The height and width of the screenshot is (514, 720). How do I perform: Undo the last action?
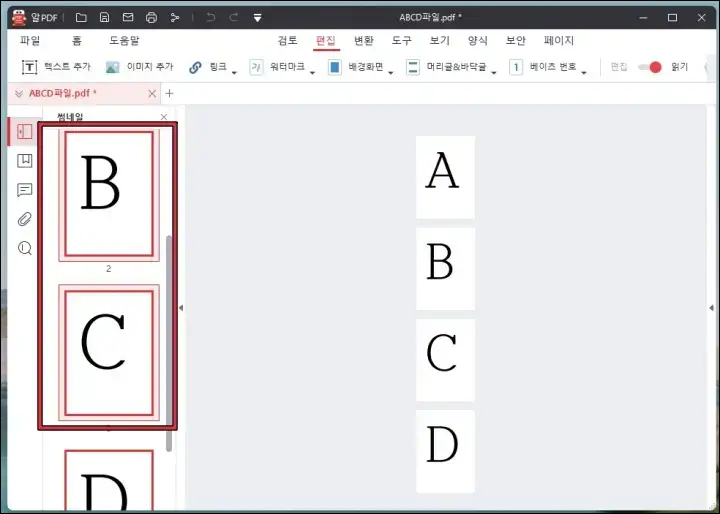pyautogui.click(x=211, y=17)
